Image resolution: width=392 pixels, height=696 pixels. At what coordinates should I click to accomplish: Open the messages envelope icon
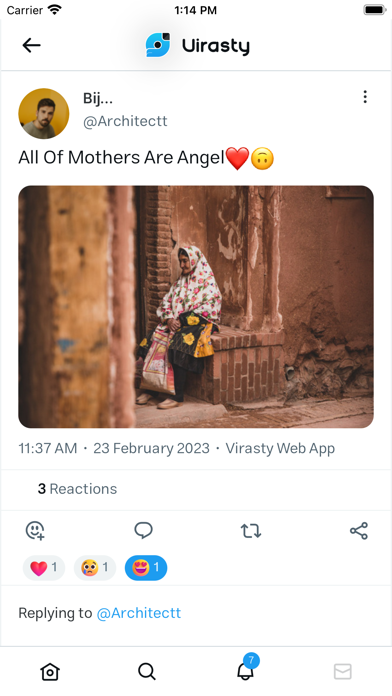(x=343, y=672)
